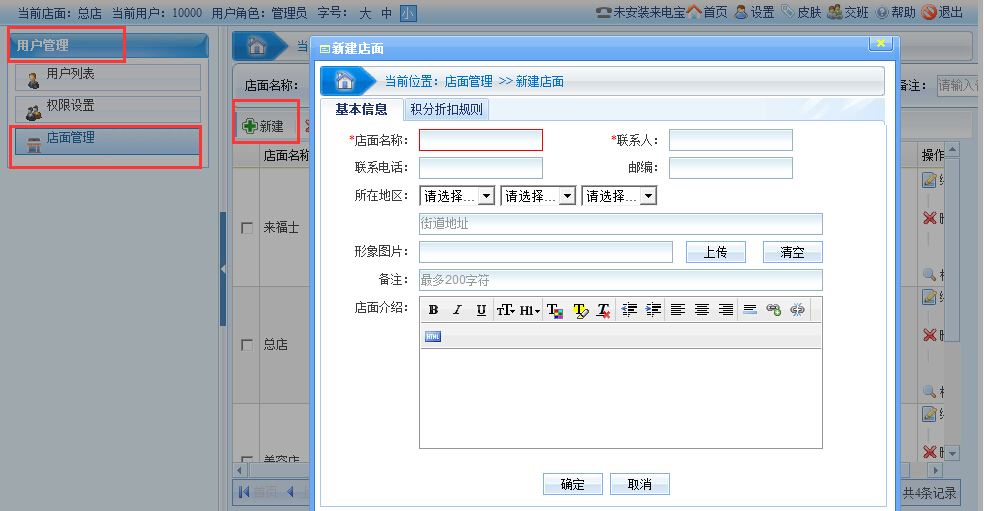Select the 大 font size option
The image size is (984, 511).
pos(365,13)
